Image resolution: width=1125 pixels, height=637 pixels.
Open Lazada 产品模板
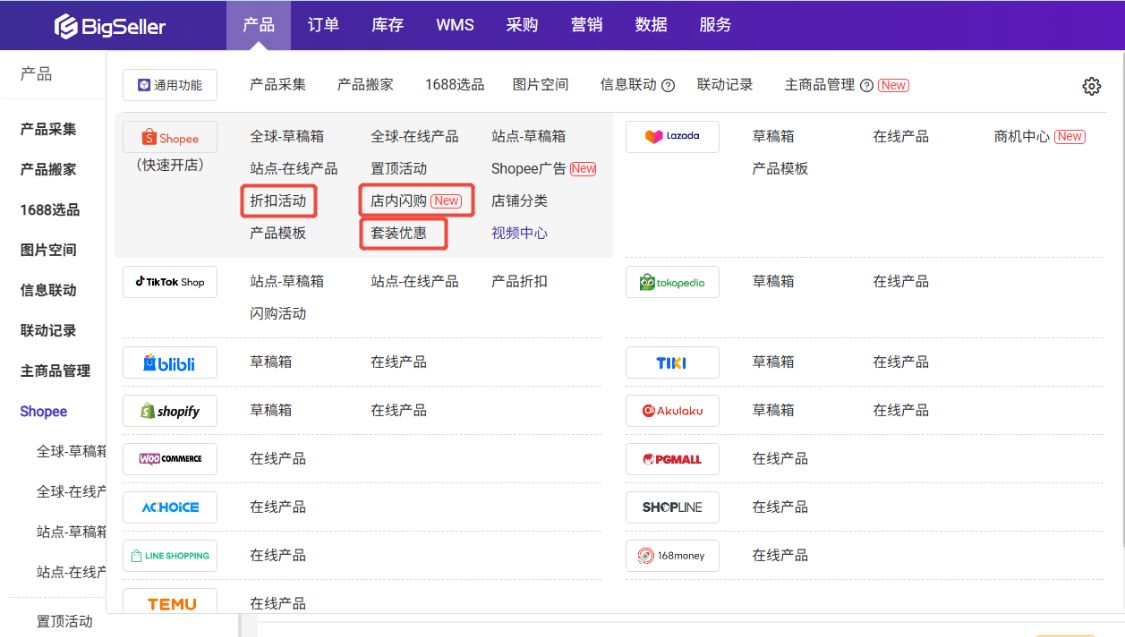780,169
